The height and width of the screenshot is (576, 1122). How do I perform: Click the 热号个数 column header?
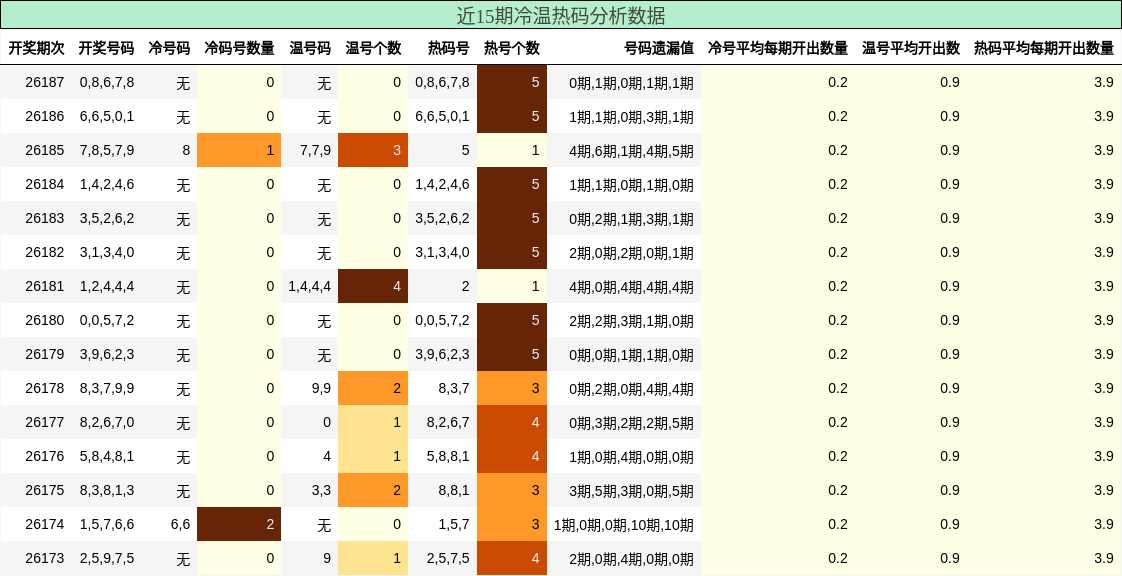click(512, 48)
